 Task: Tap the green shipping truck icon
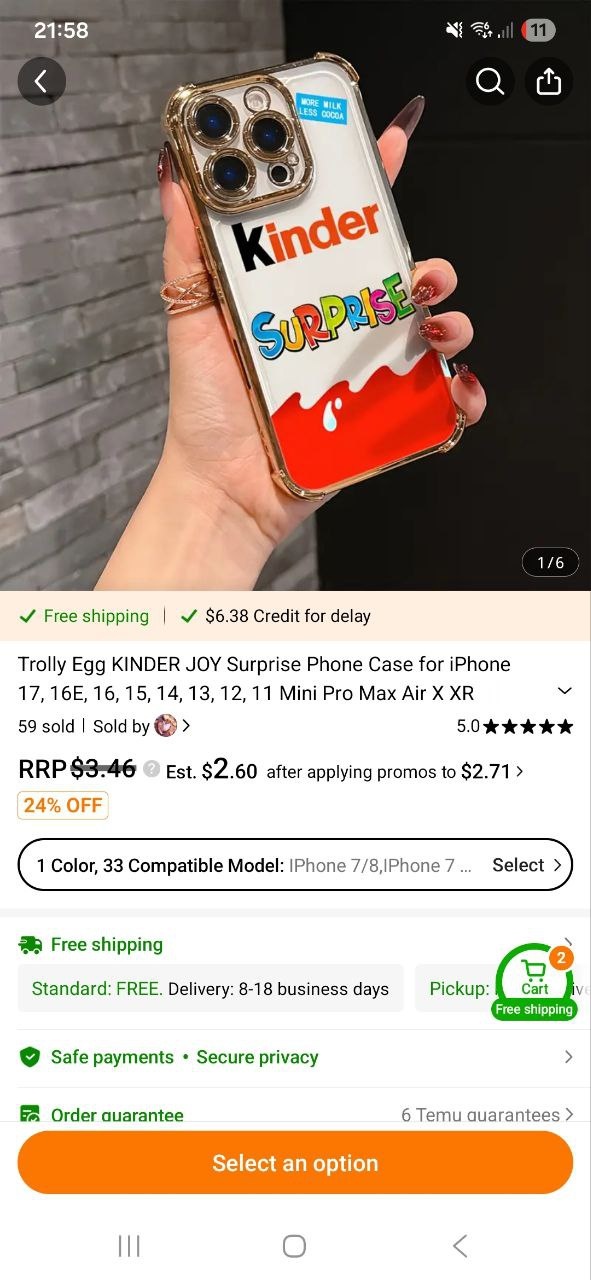point(30,945)
